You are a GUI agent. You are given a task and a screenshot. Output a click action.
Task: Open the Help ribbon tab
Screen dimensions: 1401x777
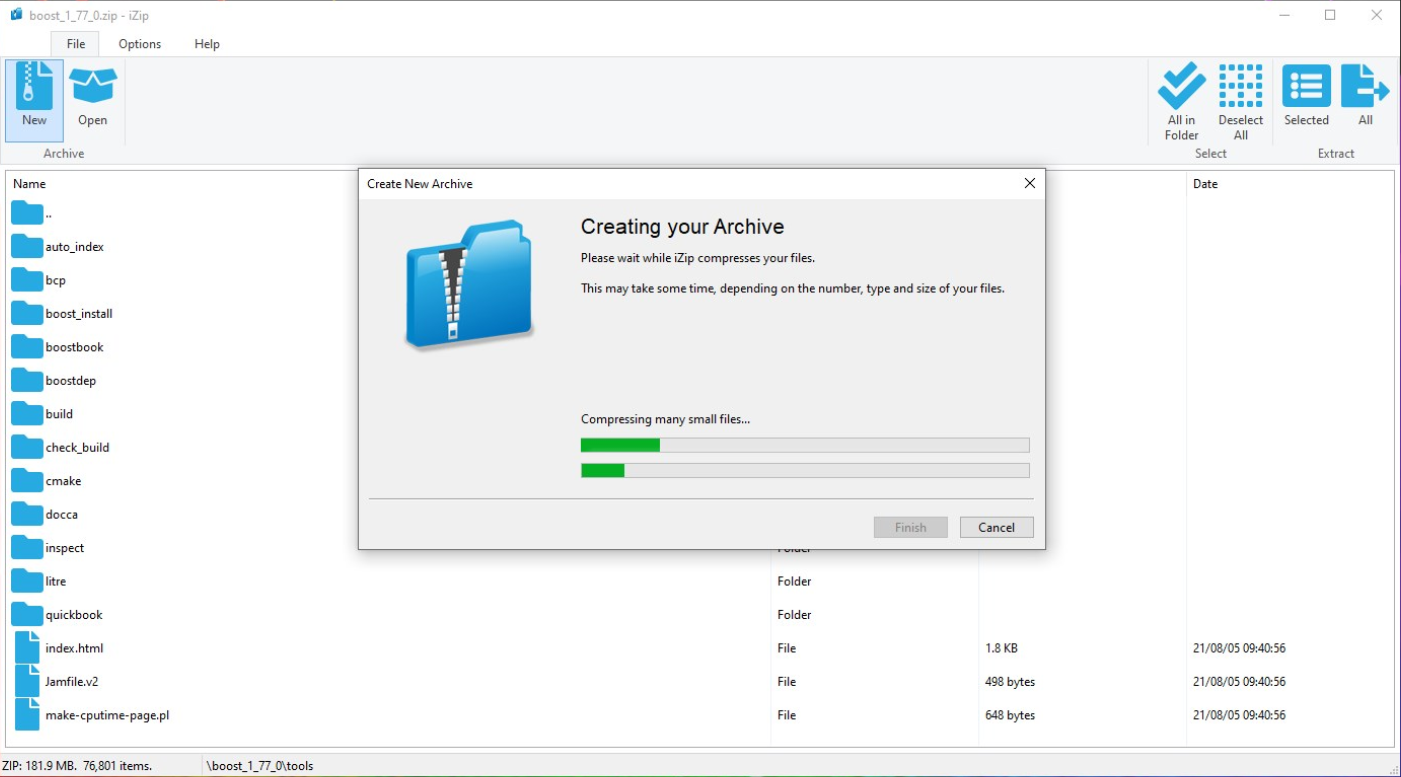(207, 44)
